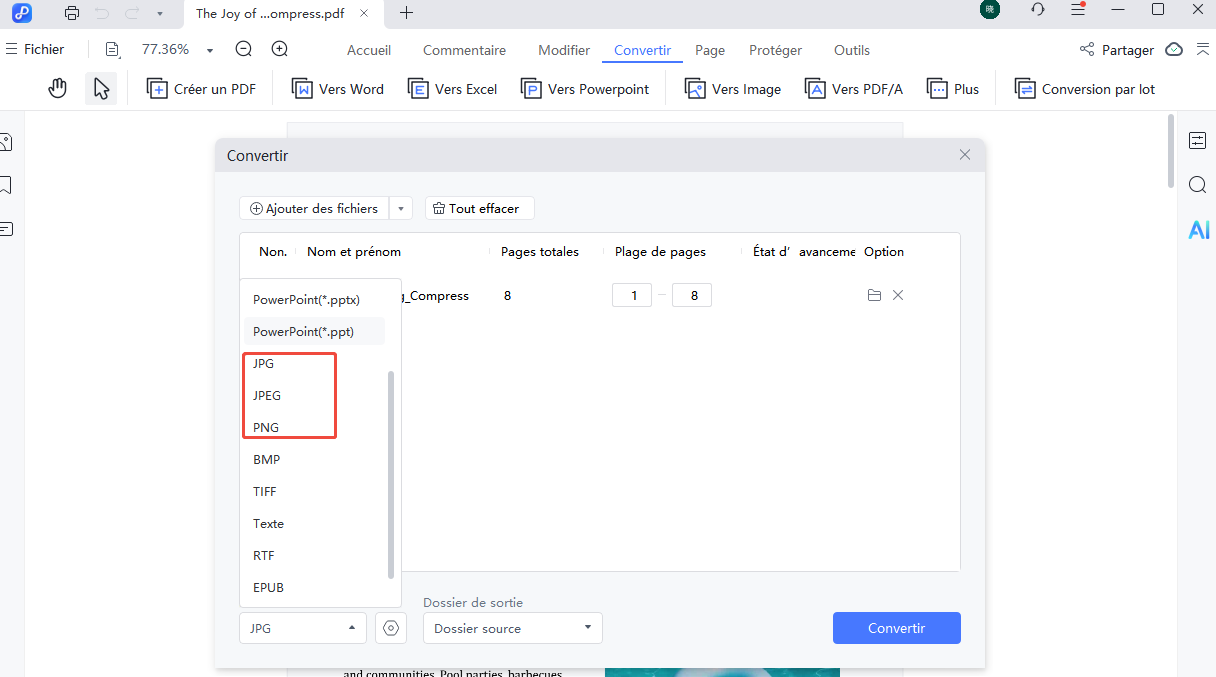This screenshot has width=1216, height=677.
Task: Click the print icon
Action: coord(71,13)
